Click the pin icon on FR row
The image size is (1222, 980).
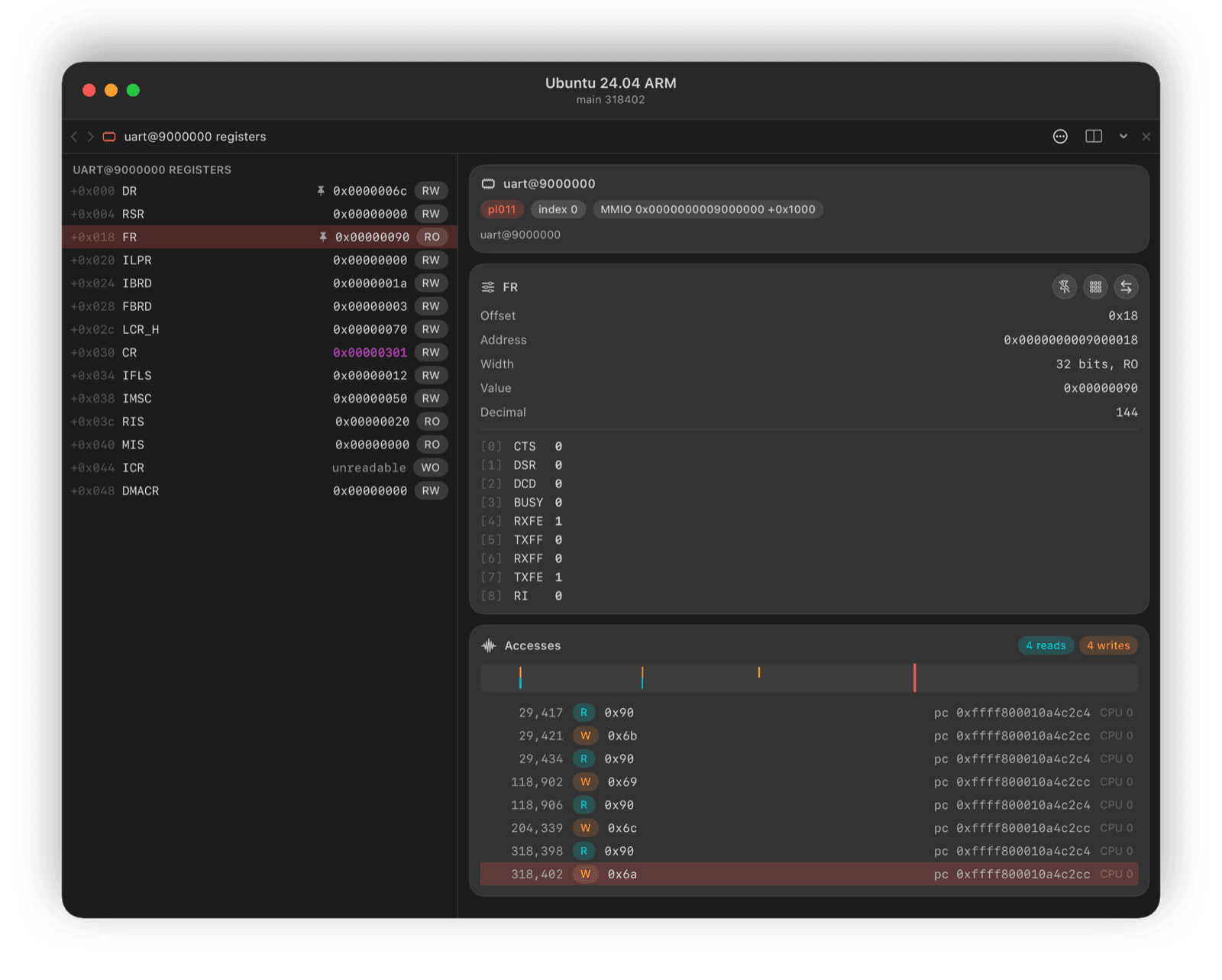pos(323,237)
